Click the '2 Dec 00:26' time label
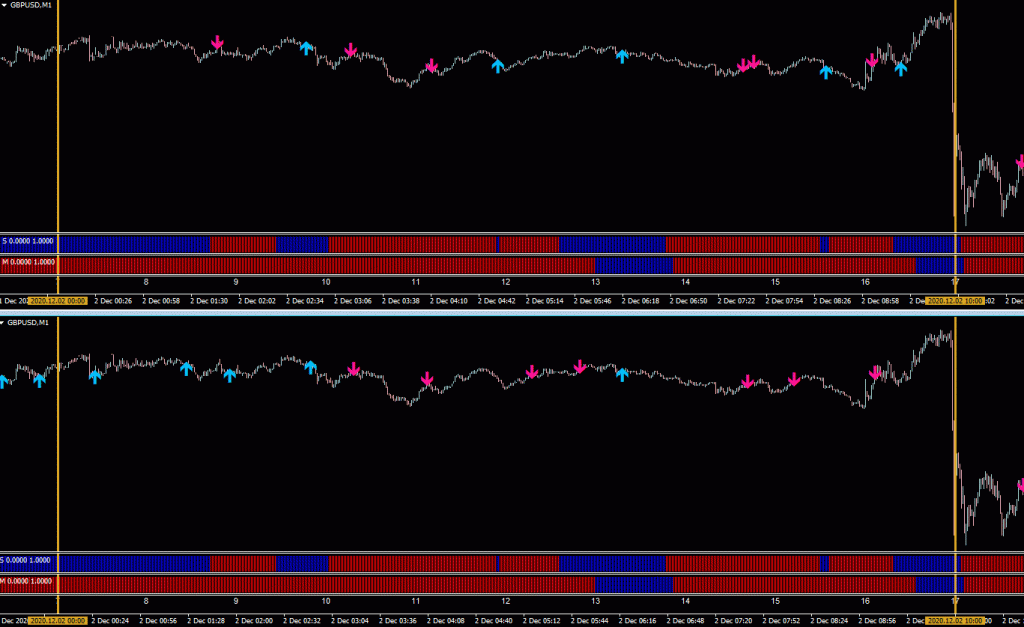Viewport: 1024px width, 627px height. (113, 301)
